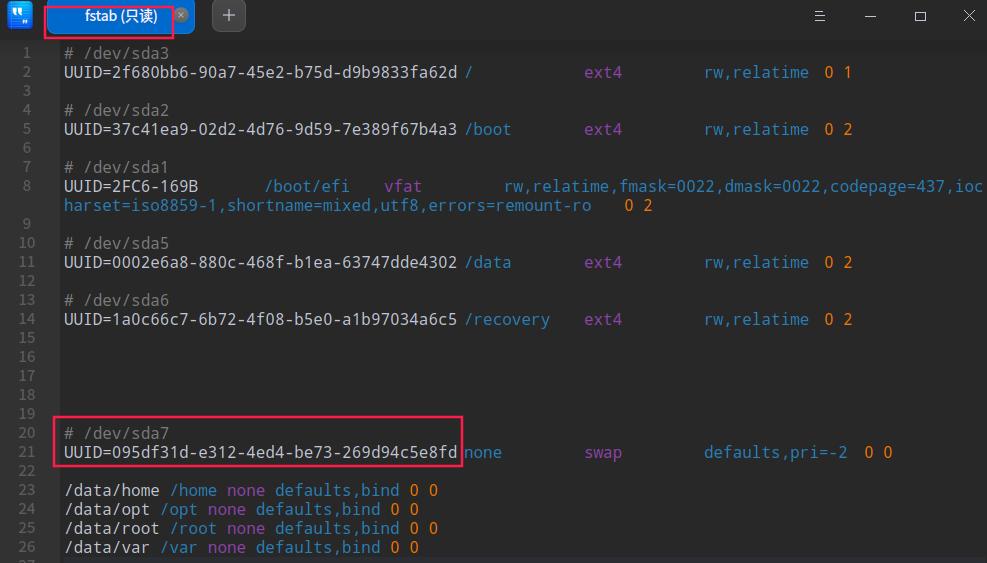Click the /home bind target
This screenshot has width=987, height=563.
click(193, 490)
